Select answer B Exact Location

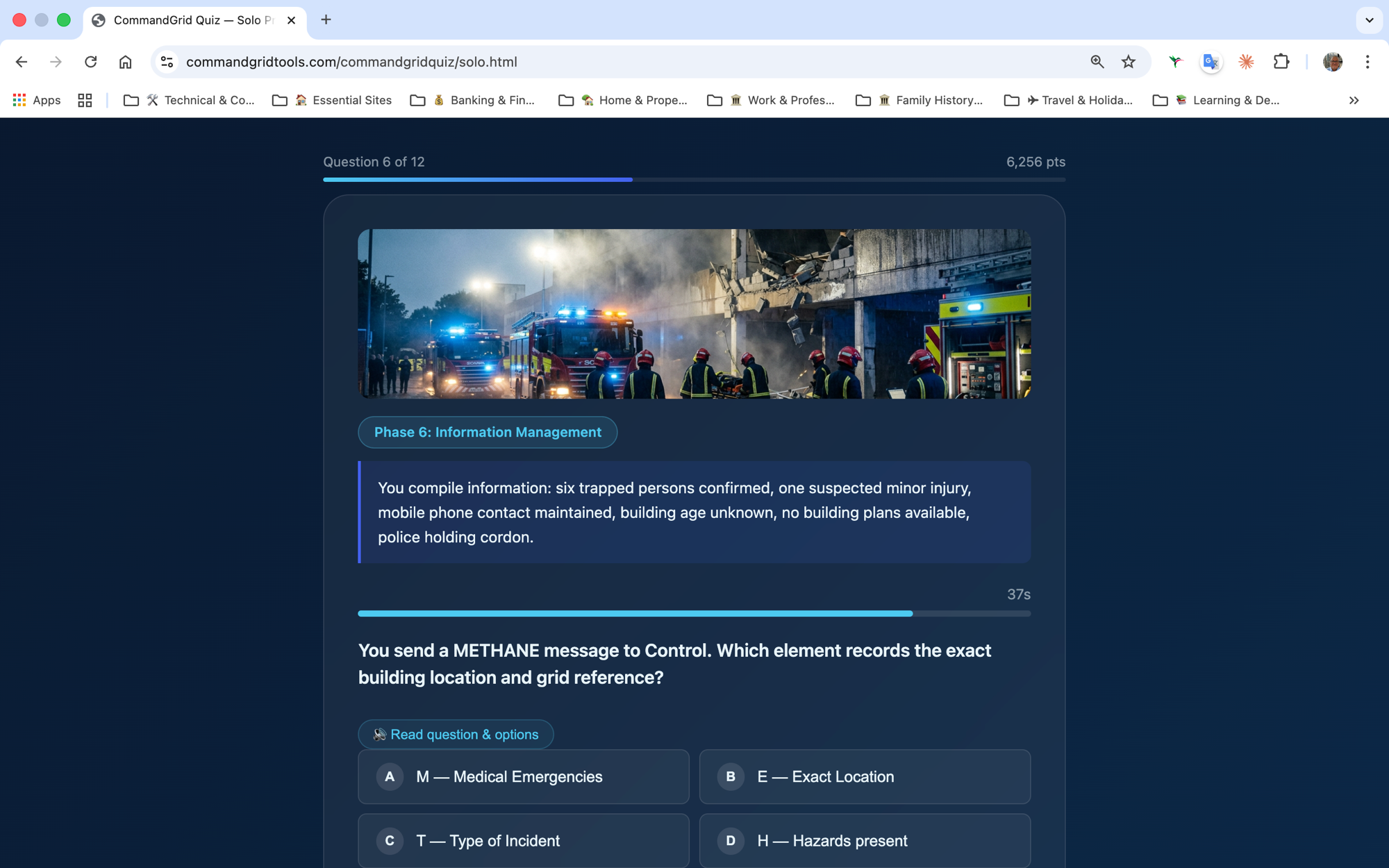(x=864, y=776)
